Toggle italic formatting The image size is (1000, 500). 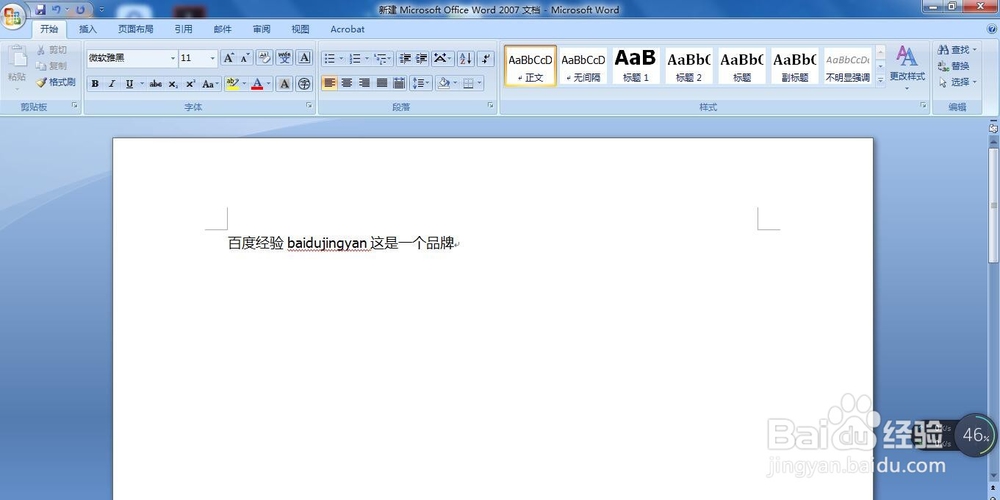pyautogui.click(x=112, y=84)
